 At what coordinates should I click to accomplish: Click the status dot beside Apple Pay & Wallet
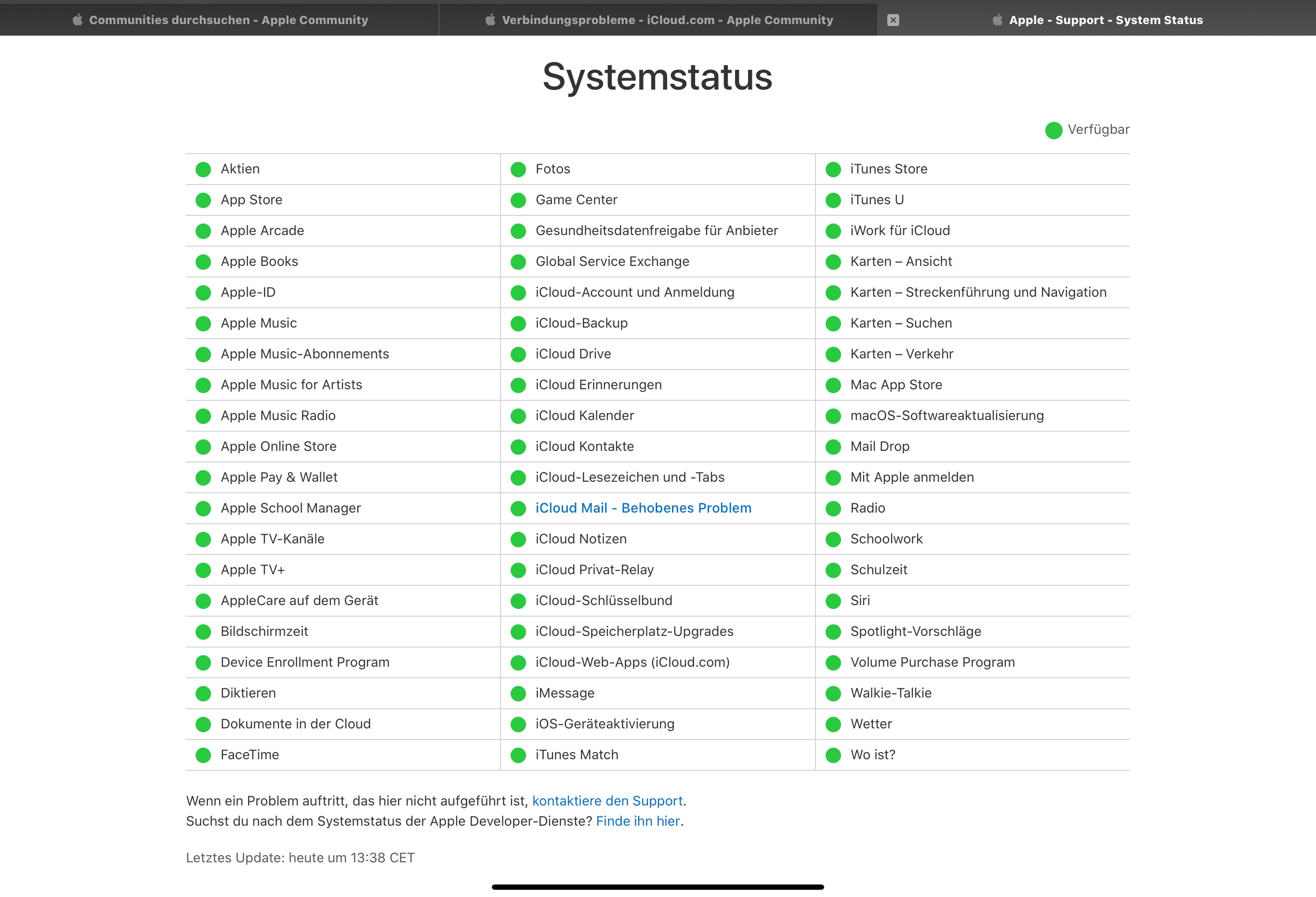pos(203,477)
